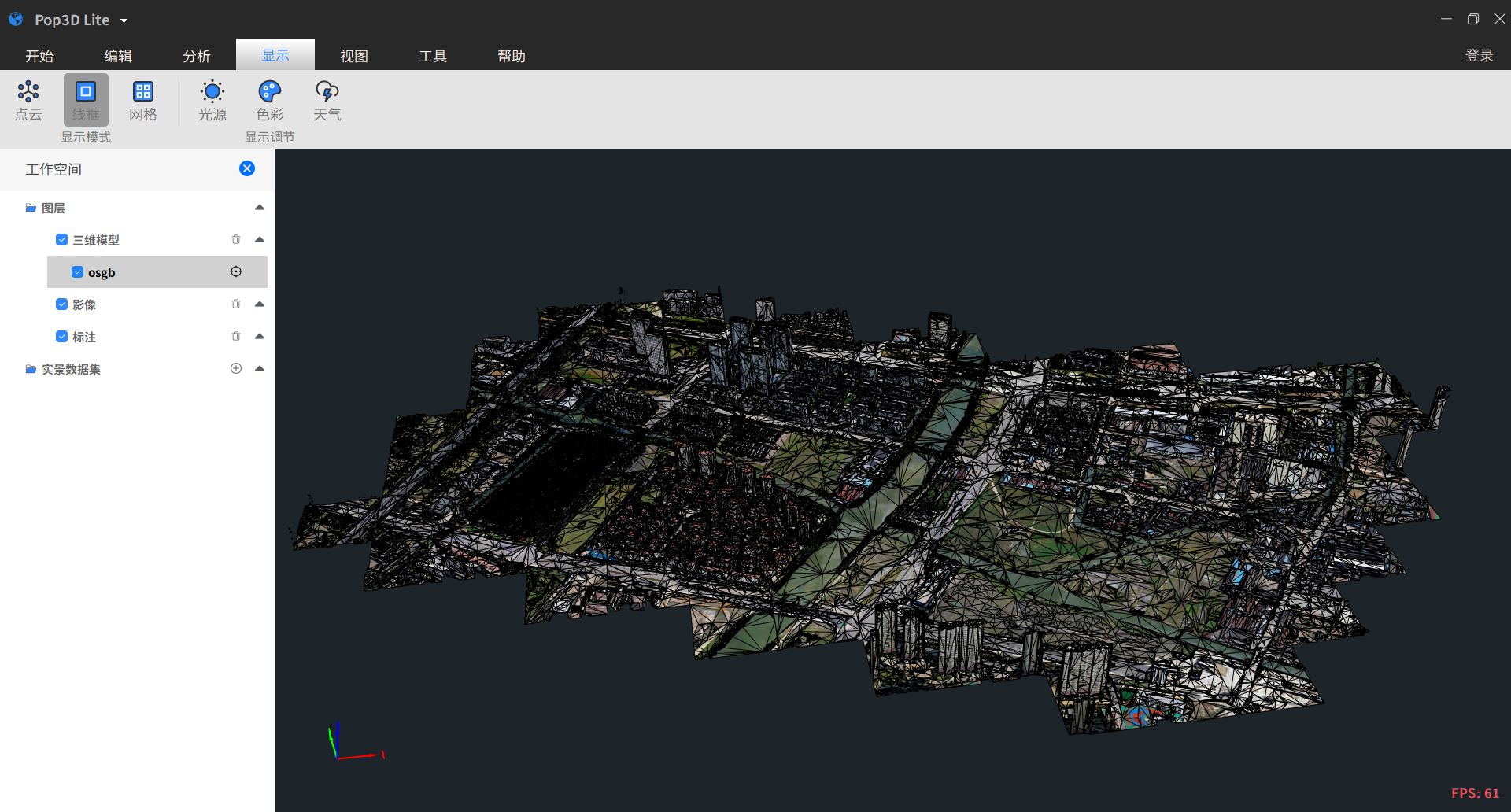Open the 帮助 ribbon tab
1511x812 pixels.
pyautogui.click(x=512, y=55)
